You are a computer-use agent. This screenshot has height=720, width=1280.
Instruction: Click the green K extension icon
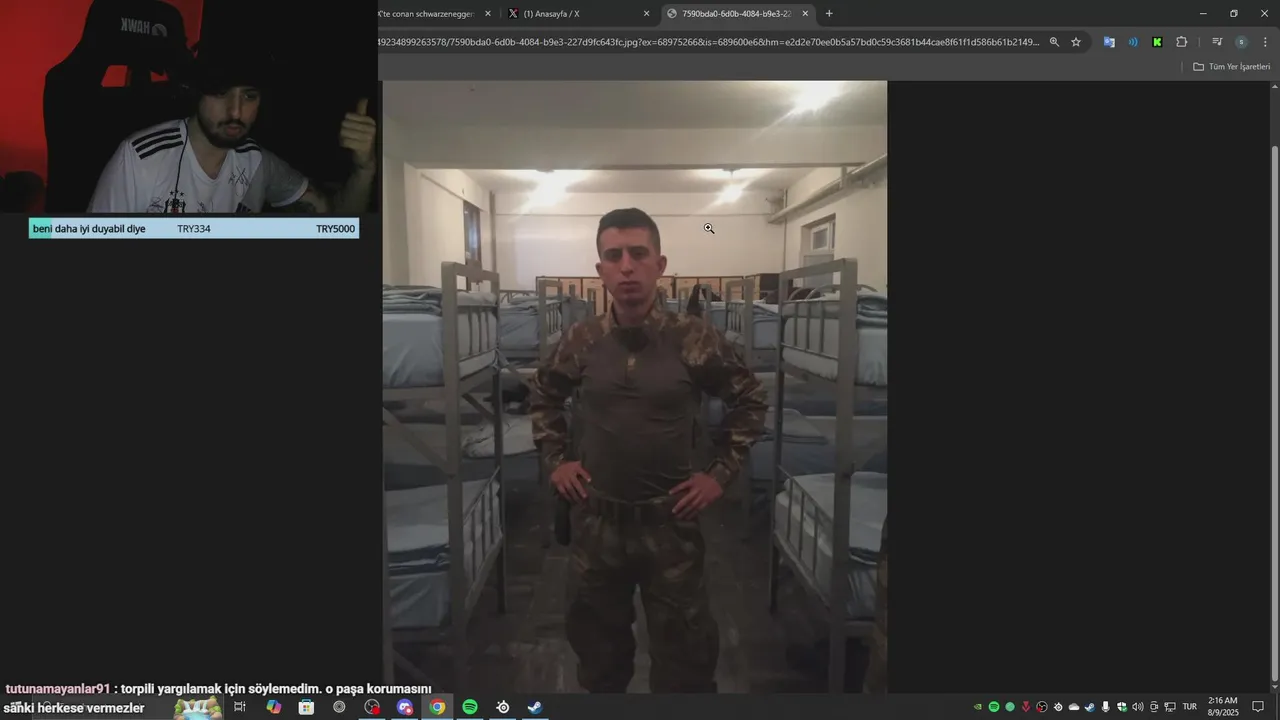pyautogui.click(x=1157, y=42)
